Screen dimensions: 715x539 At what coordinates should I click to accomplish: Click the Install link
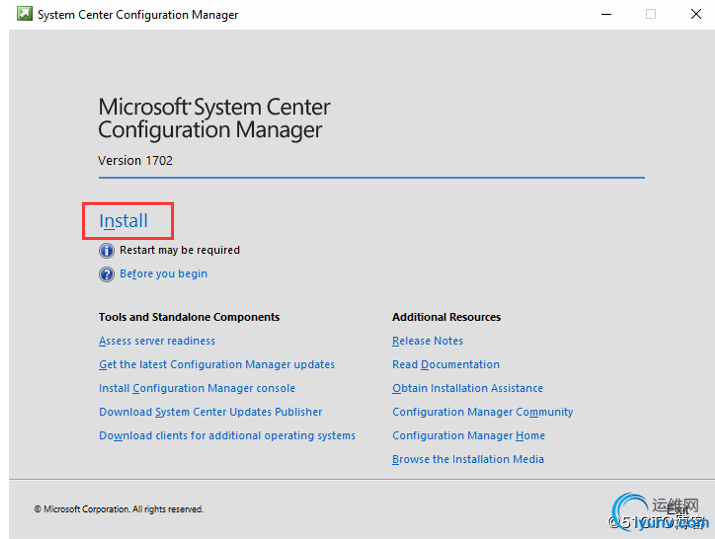pos(123,221)
